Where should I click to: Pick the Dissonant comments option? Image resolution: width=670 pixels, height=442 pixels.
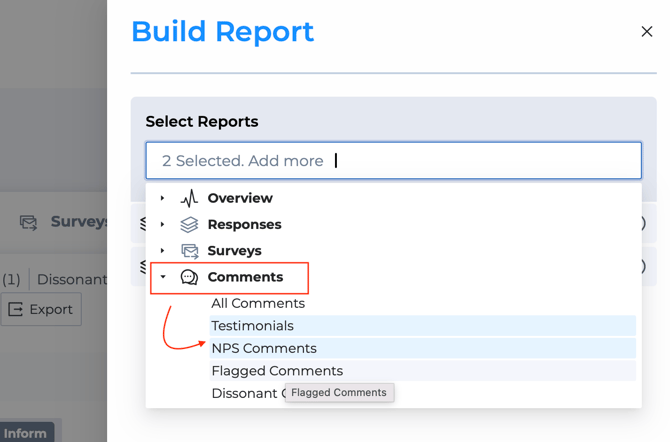click(x=243, y=394)
